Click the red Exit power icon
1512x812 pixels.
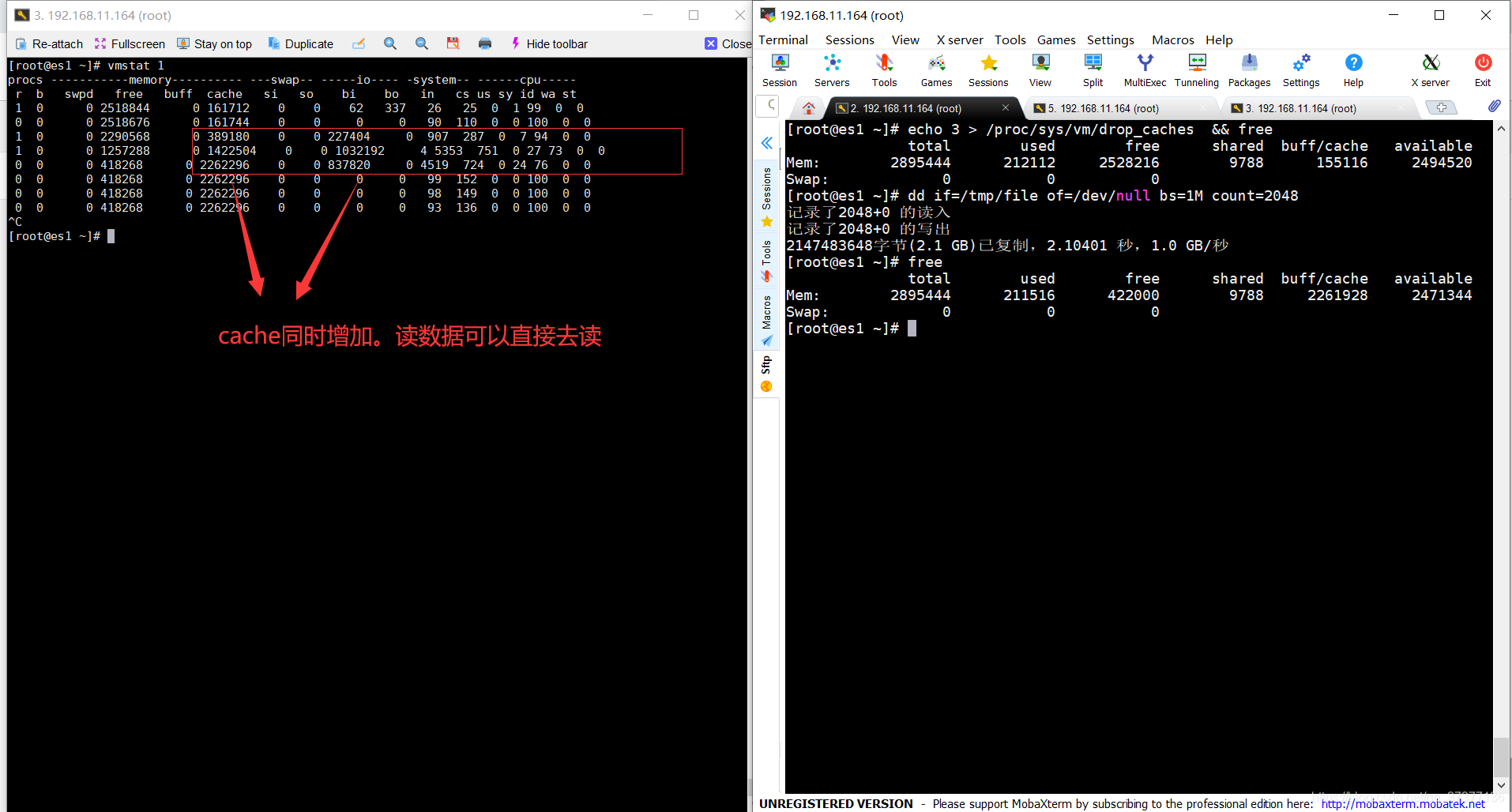click(1483, 70)
